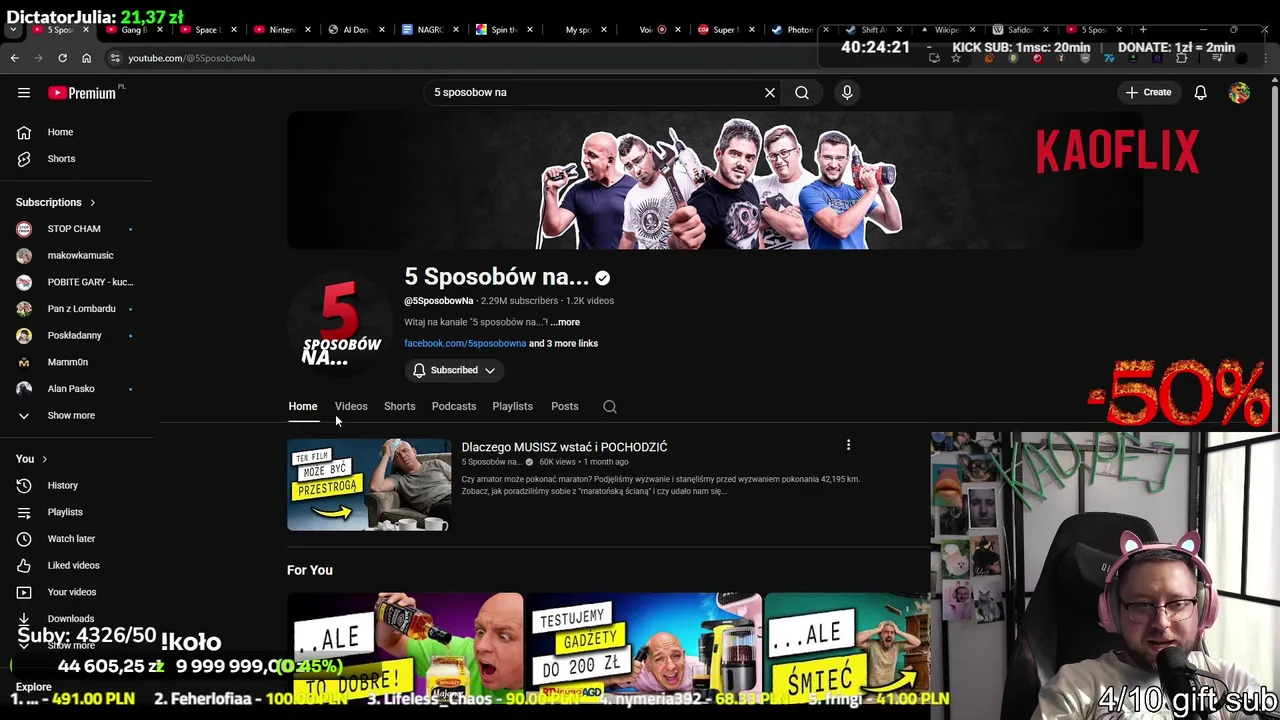Switch to the Podcasts tab
The image size is (1280, 720).
coord(454,406)
